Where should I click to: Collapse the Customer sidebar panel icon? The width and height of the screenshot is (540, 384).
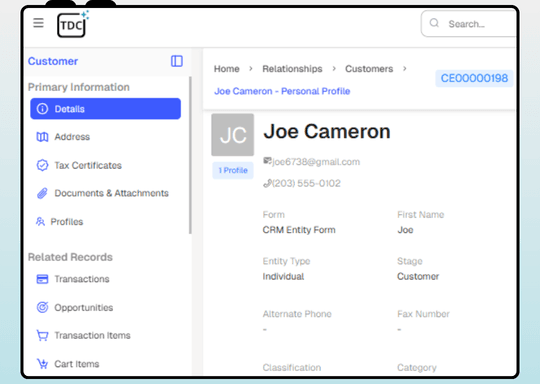(x=177, y=61)
